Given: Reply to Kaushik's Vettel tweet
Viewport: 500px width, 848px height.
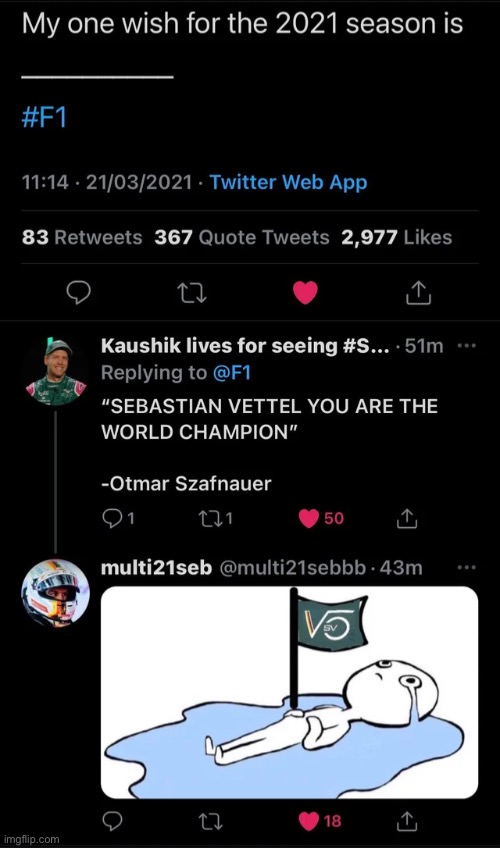Looking at the screenshot, I should (x=118, y=519).
